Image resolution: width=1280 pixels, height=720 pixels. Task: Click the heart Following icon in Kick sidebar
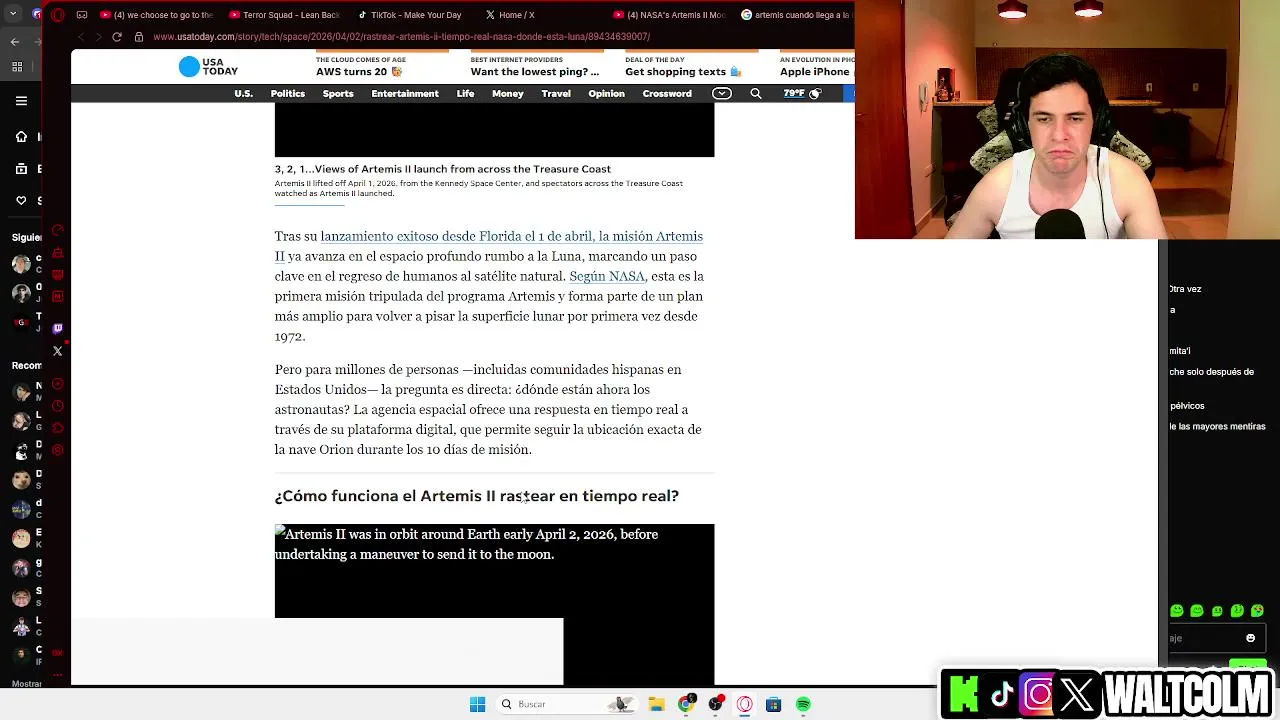21,201
